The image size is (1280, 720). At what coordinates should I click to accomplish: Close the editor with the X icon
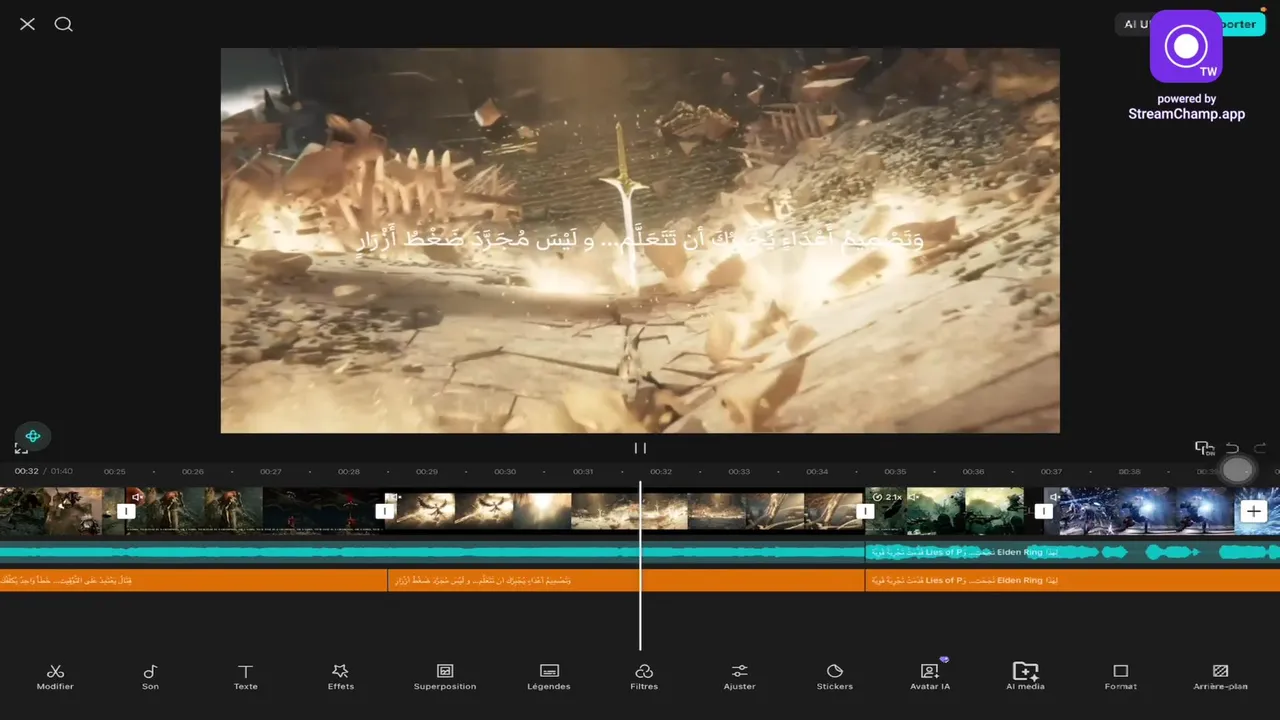click(x=27, y=24)
